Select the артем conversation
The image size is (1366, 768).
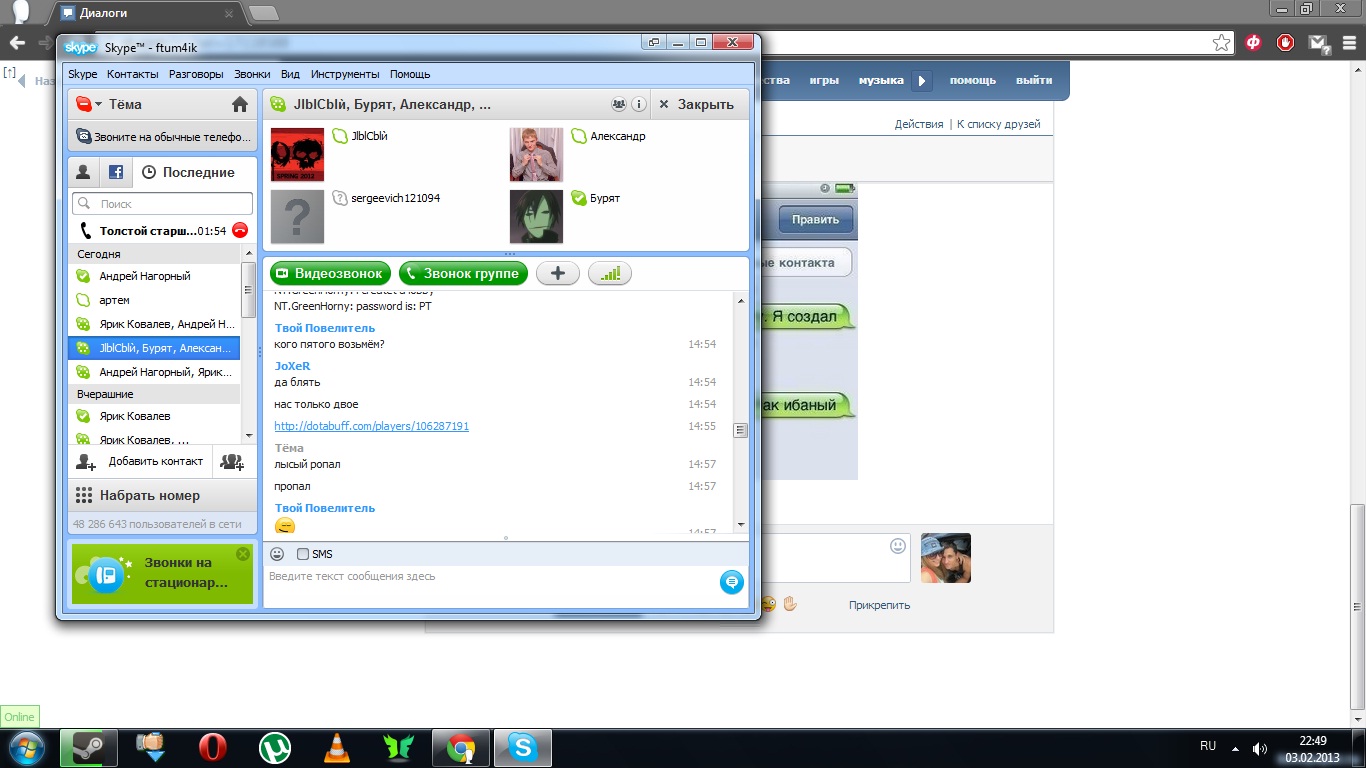pos(154,300)
